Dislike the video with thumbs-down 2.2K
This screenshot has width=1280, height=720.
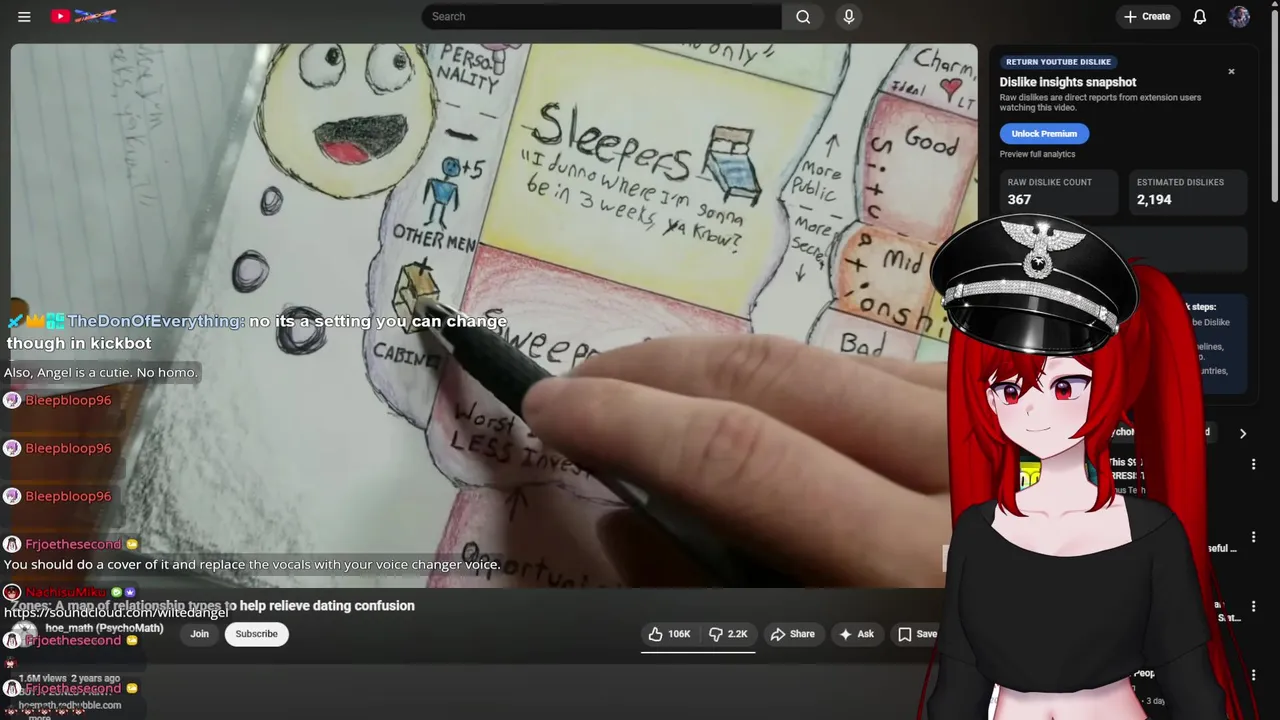point(728,634)
